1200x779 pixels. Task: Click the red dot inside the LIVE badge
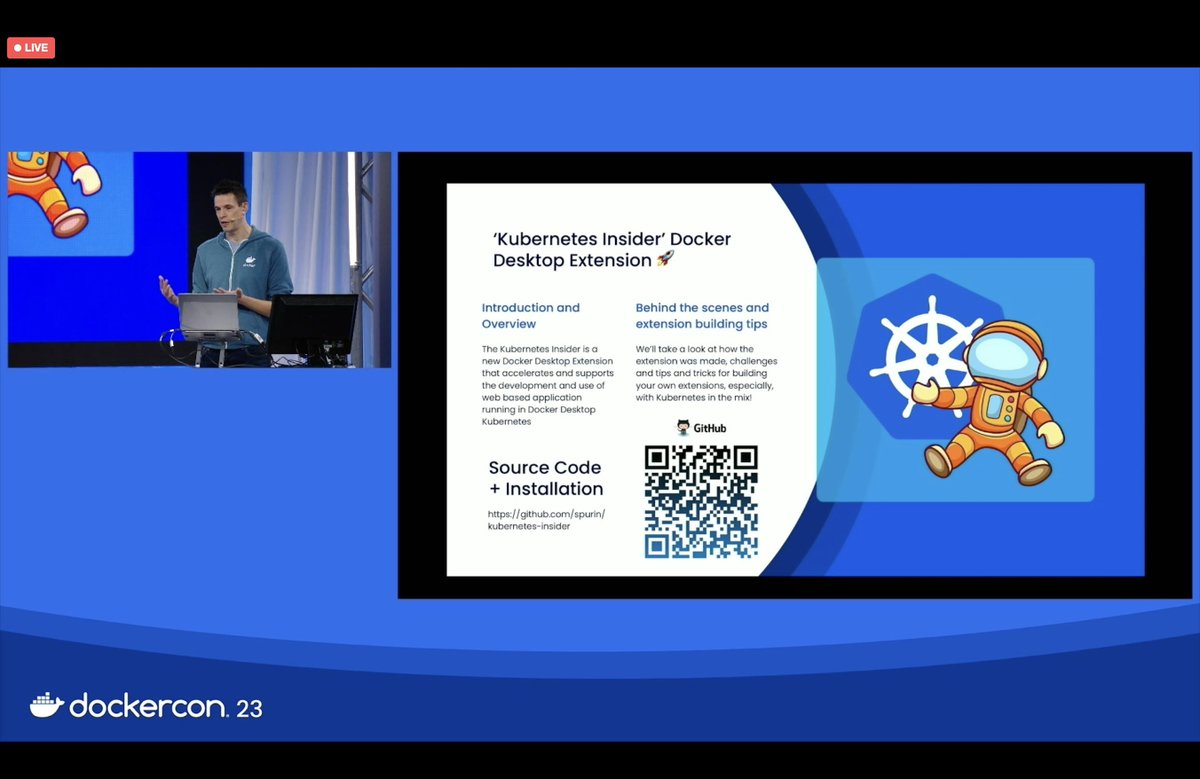(x=17, y=47)
